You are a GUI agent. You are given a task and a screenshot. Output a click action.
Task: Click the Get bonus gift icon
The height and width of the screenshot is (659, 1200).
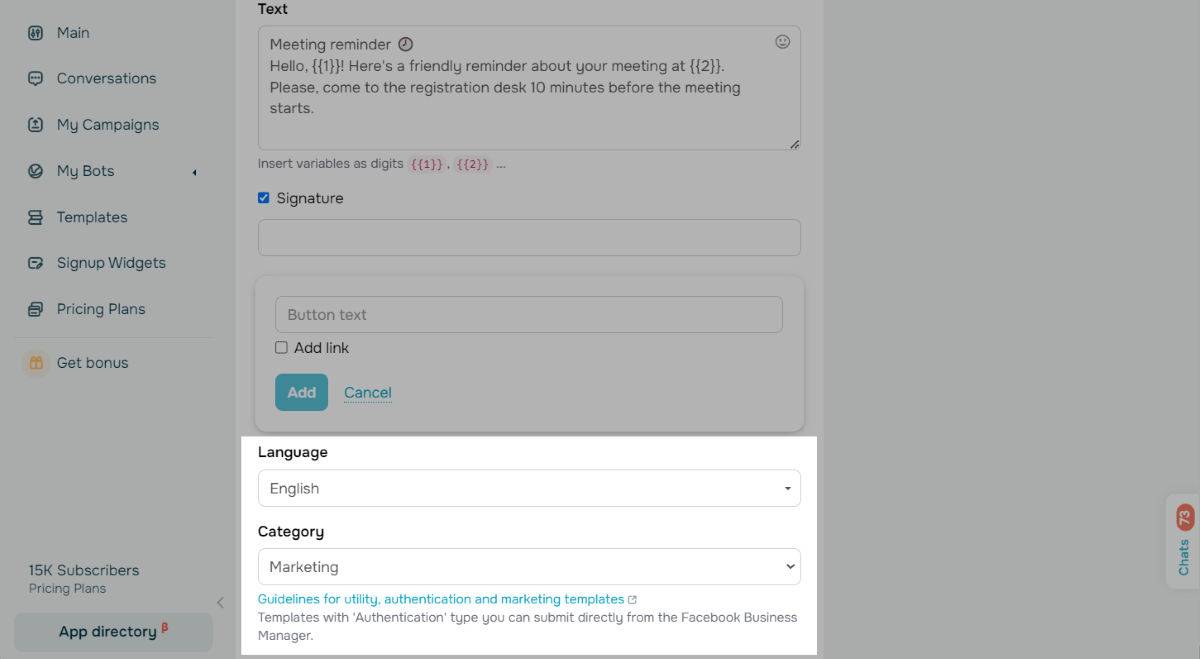36,363
